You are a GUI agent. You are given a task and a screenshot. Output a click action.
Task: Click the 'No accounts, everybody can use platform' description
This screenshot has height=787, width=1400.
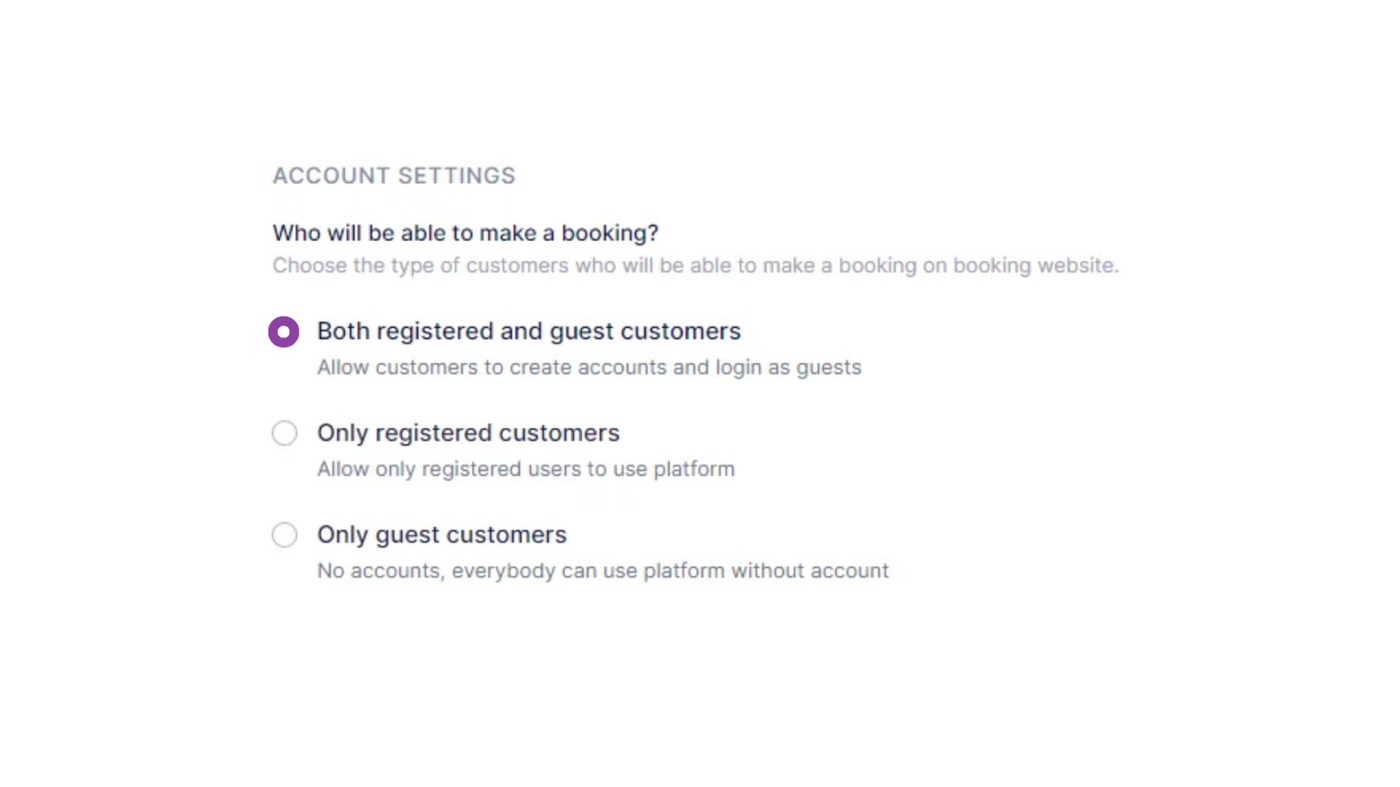pos(602,571)
